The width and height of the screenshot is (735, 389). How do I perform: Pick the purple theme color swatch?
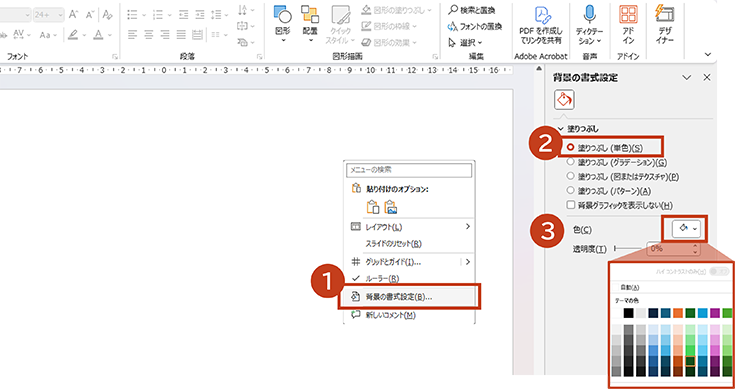point(715,313)
